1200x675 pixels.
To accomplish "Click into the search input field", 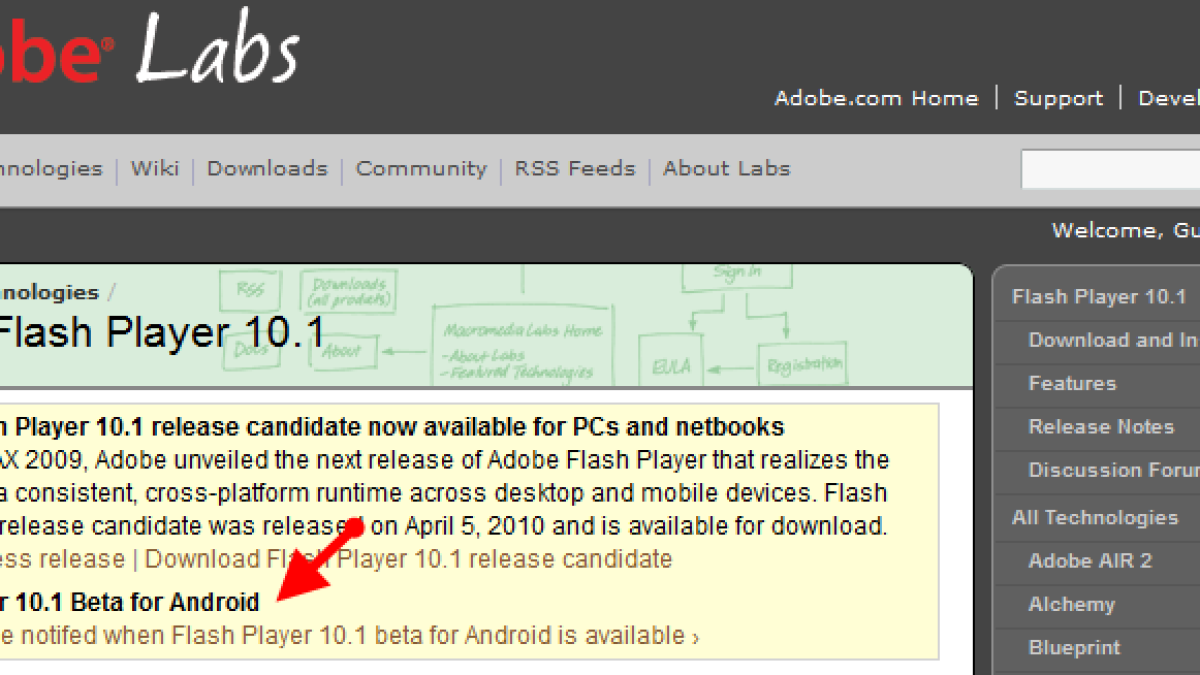I will tap(1110, 170).
